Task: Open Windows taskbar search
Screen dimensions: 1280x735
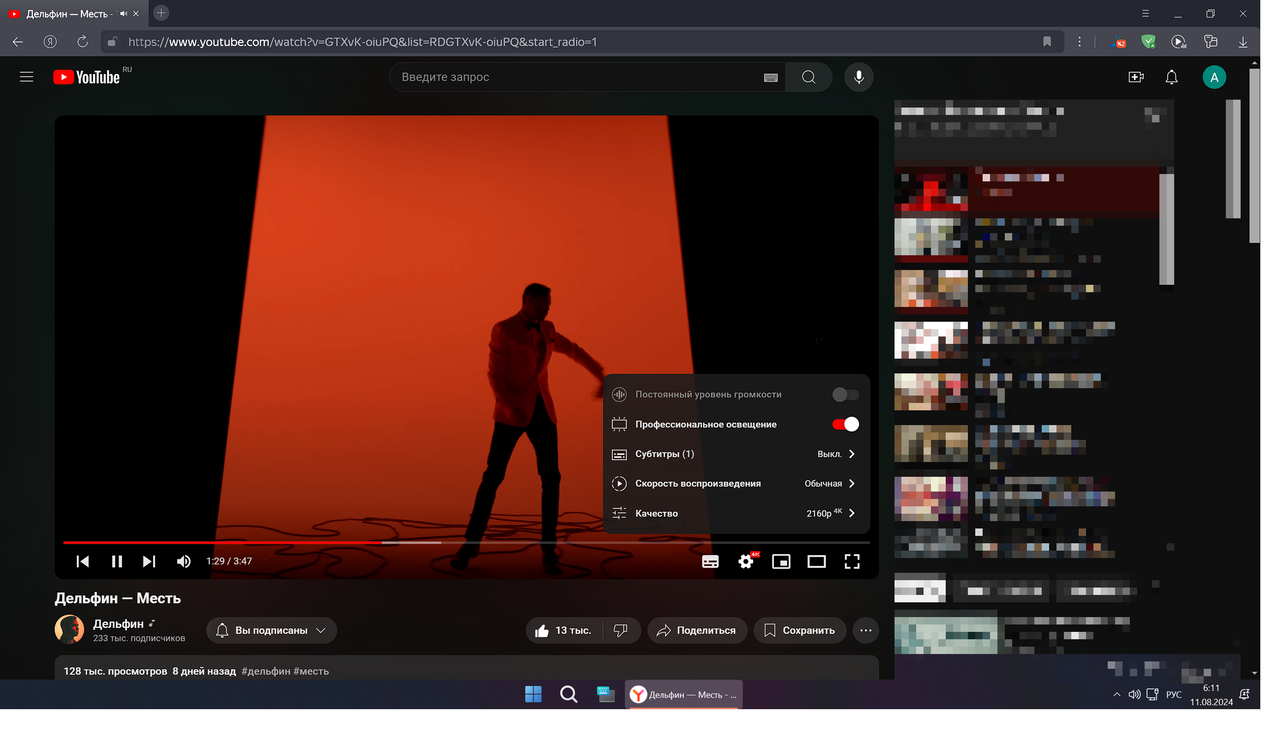Action: 568,694
